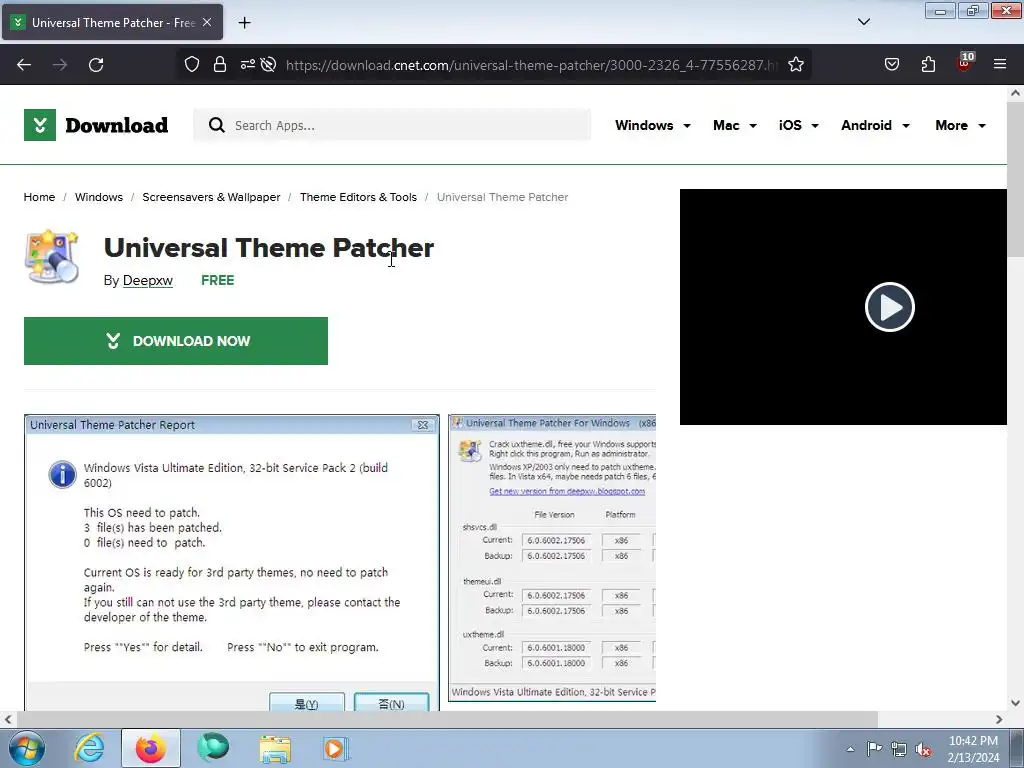Play the video in the black player

tap(889, 307)
